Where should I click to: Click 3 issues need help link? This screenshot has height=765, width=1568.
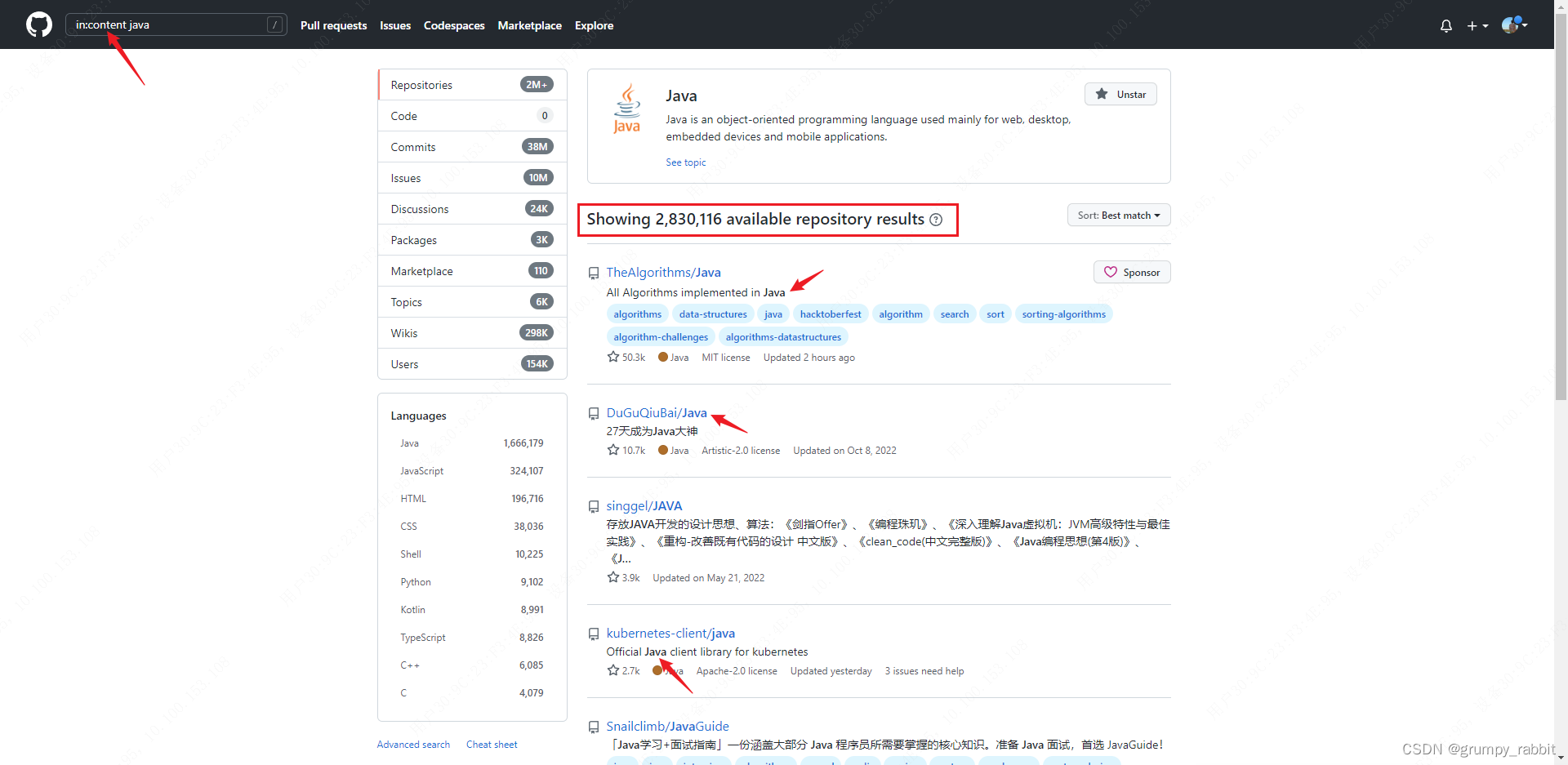924,671
